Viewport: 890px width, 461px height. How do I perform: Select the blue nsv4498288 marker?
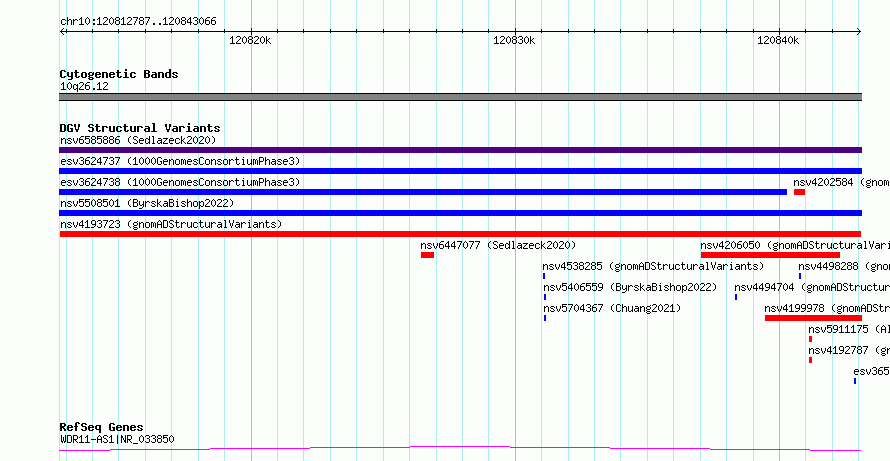[x=800, y=276]
